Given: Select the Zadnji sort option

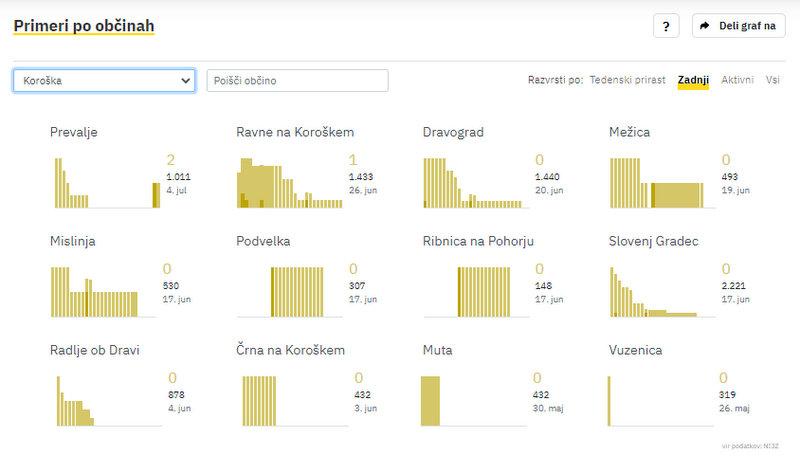Looking at the screenshot, I should [x=693, y=79].
